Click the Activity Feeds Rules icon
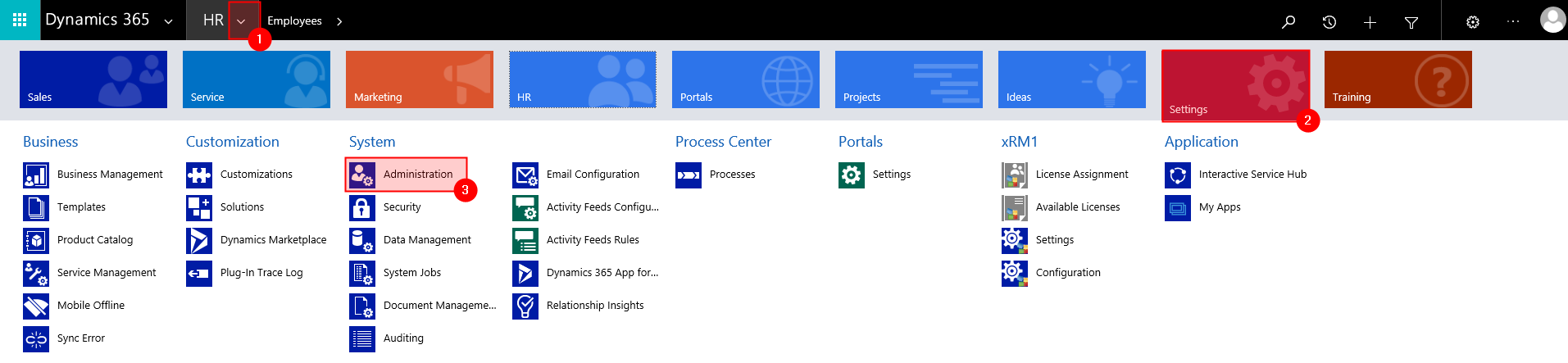Screen dimensions: 1568x363 pyautogui.click(x=525, y=241)
